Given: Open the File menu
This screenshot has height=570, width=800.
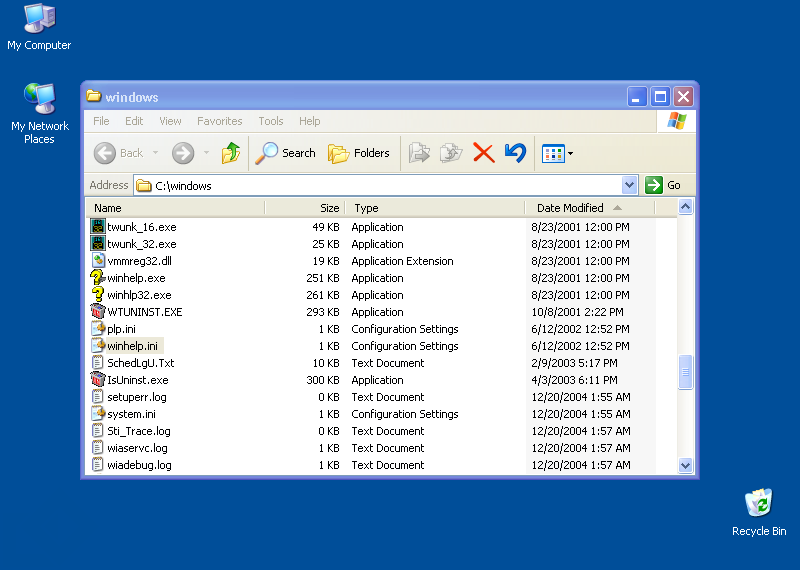Looking at the screenshot, I should pos(101,121).
